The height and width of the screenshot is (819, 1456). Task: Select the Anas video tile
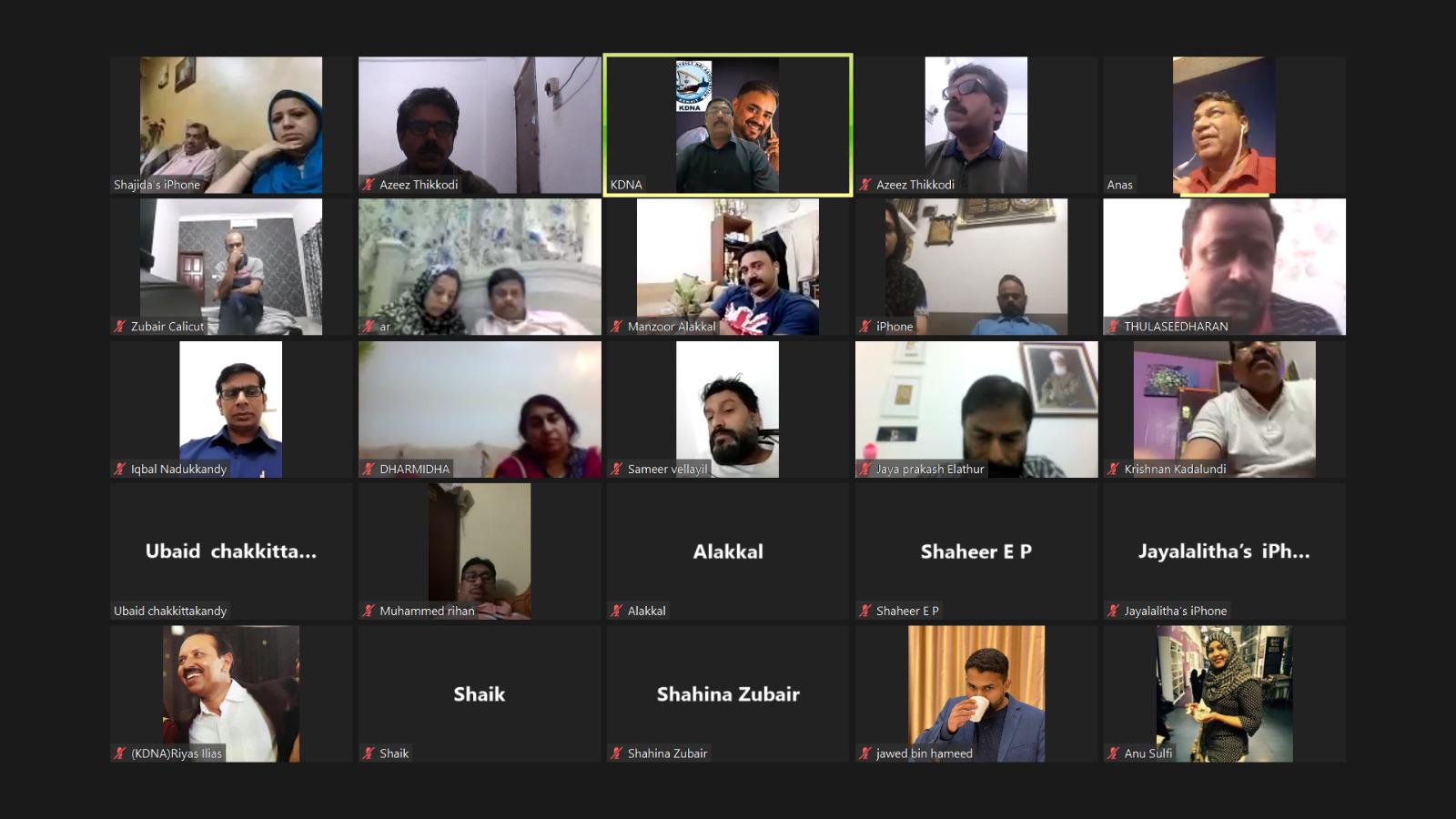pos(1224,125)
